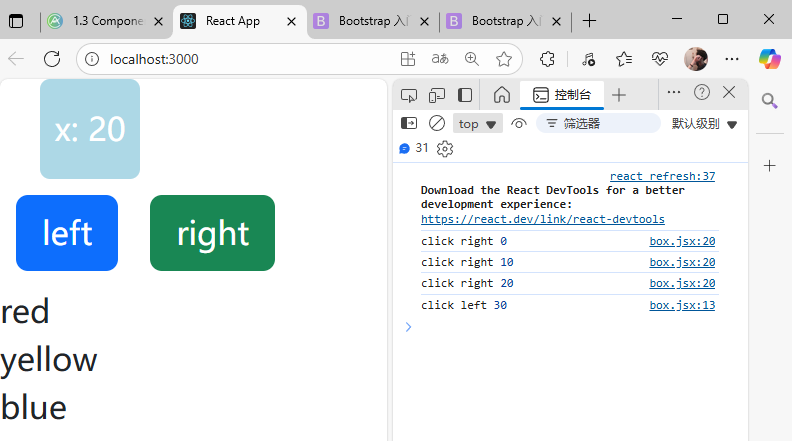
Task: Toggle DevTools activity bar dock icon
Action: point(465,95)
